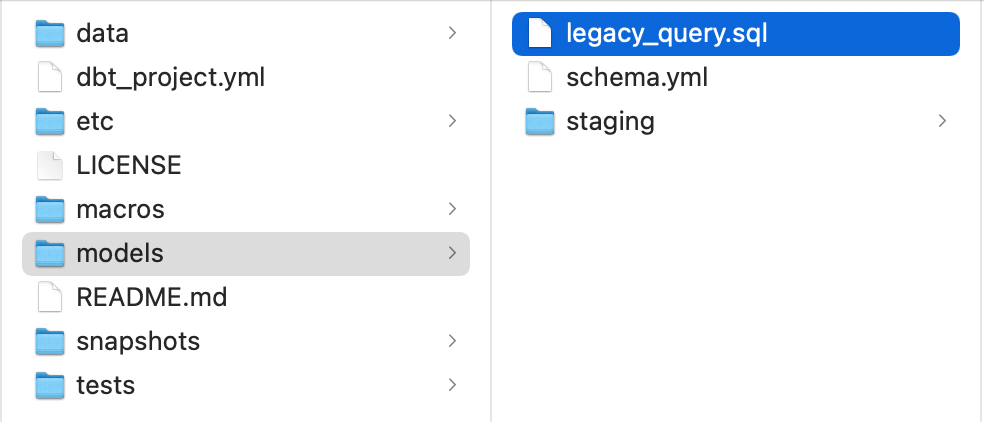Image resolution: width=984 pixels, height=422 pixels.
Task: Expand the staging folder chevron
Action: (x=942, y=122)
